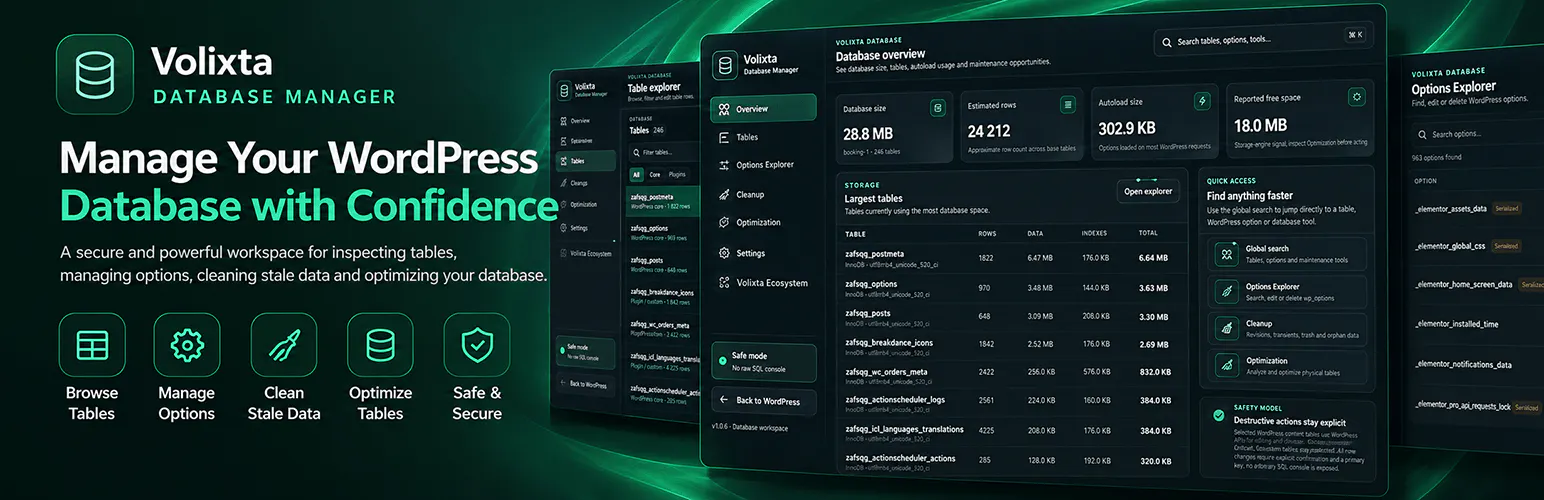
Task: Click the Options Explorer quick access icon
Action: click(1225, 291)
